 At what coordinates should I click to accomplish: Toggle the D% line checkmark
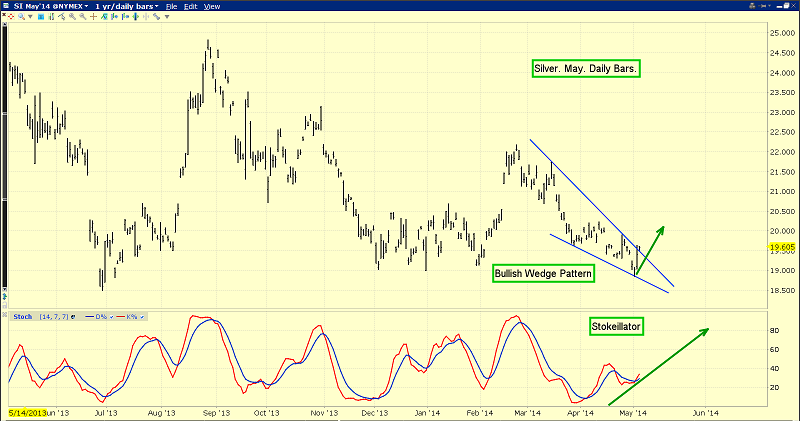112,317
